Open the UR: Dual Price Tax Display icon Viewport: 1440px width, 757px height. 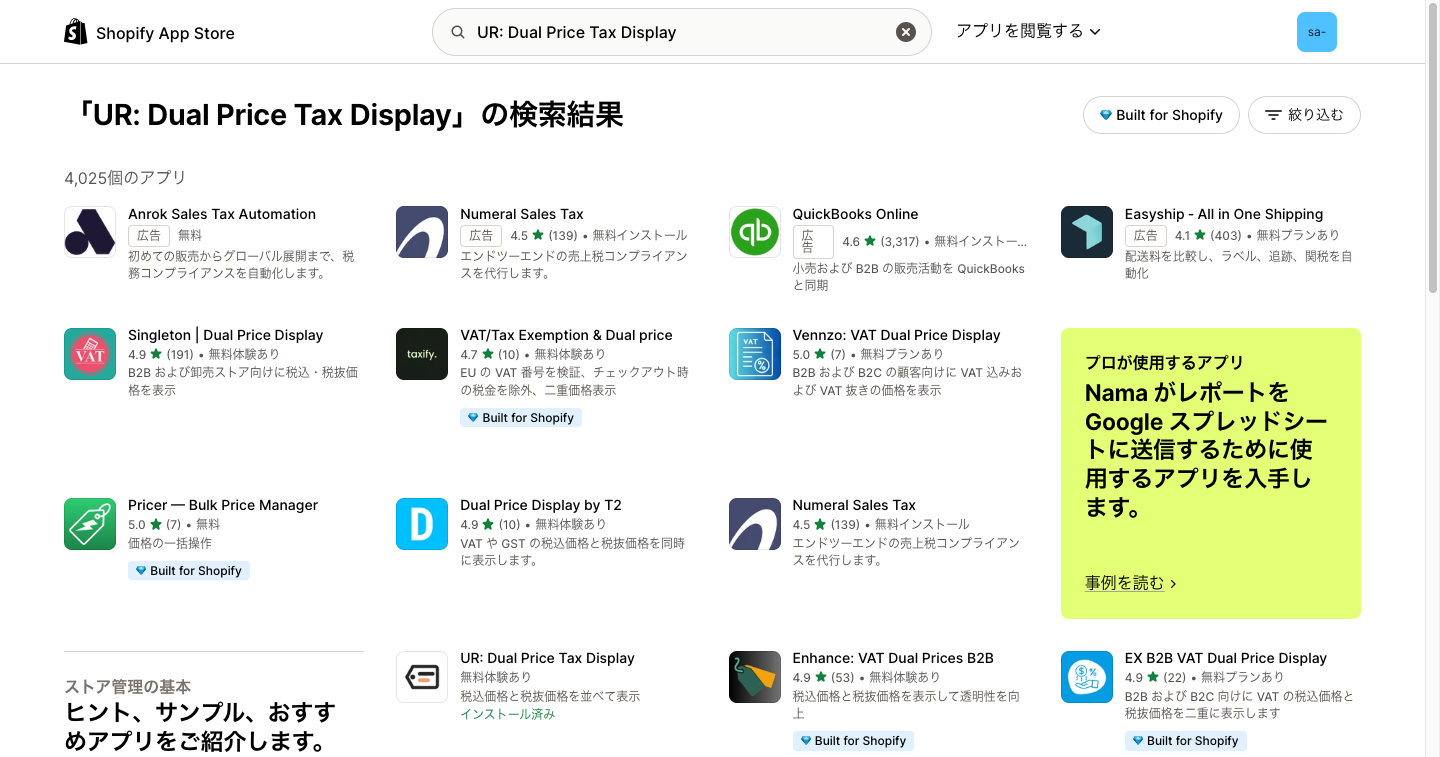tap(422, 677)
